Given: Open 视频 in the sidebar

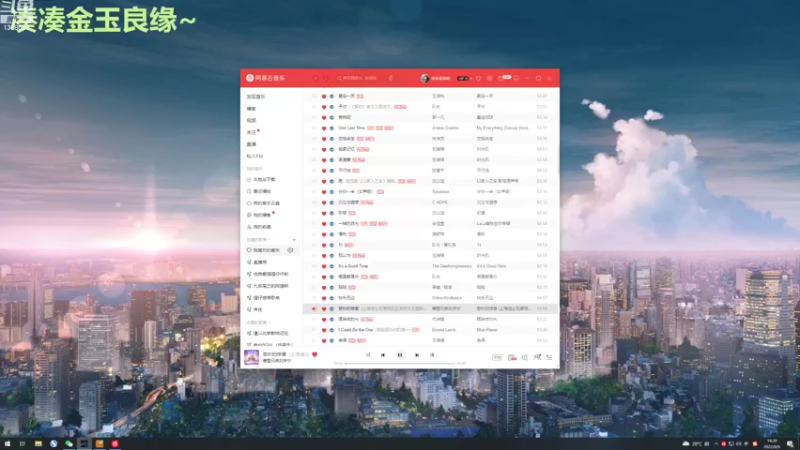Looking at the screenshot, I should pyautogui.click(x=252, y=120).
